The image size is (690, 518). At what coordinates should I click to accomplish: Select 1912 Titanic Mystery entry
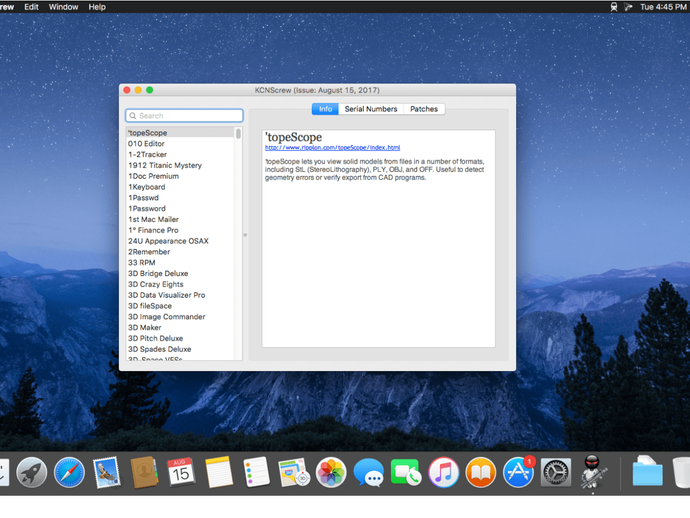[180, 165]
